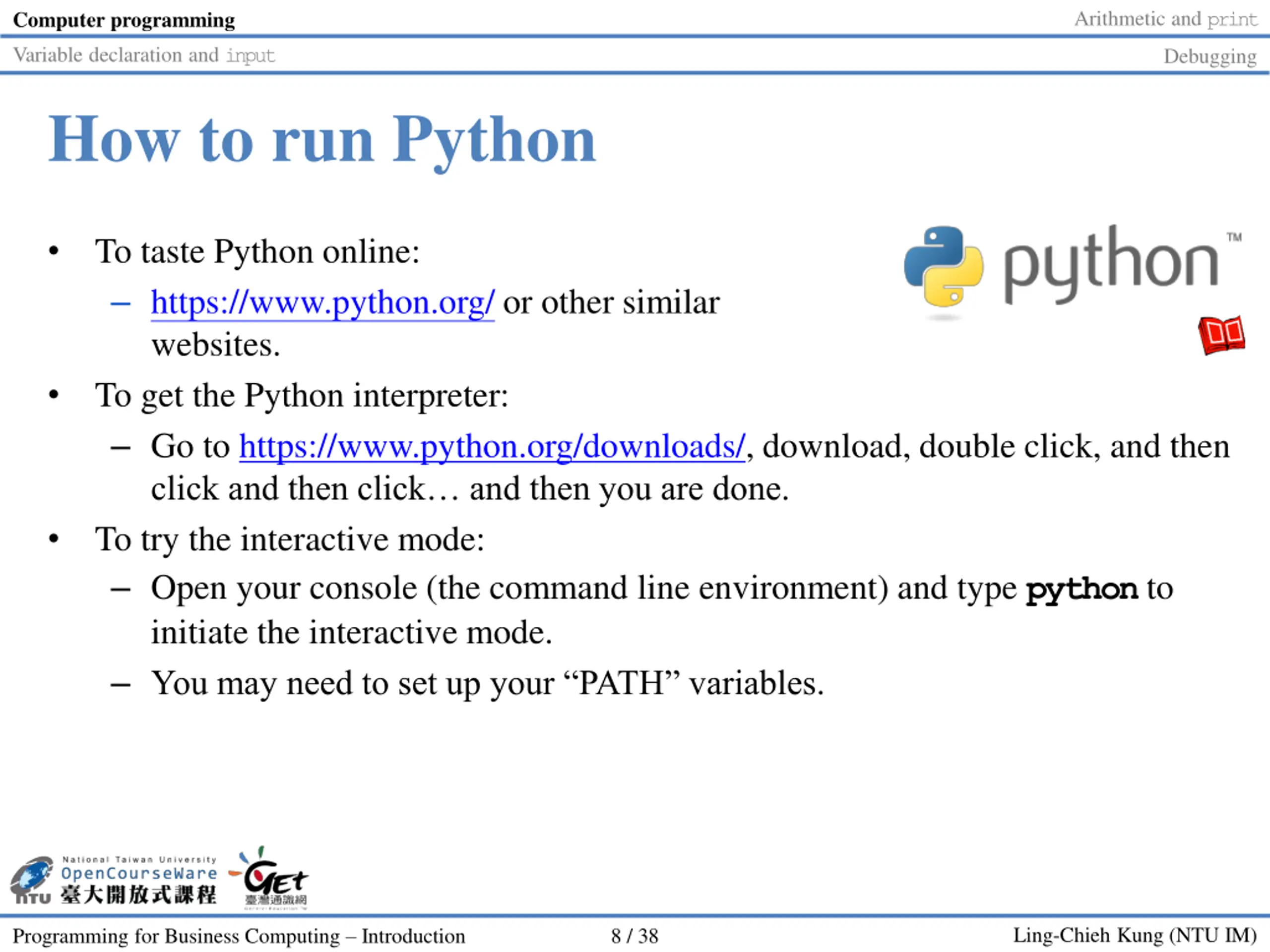Image resolution: width=1270 pixels, height=952 pixels.
Task: Jump to Computer programming section
Action: click(124, 20)
